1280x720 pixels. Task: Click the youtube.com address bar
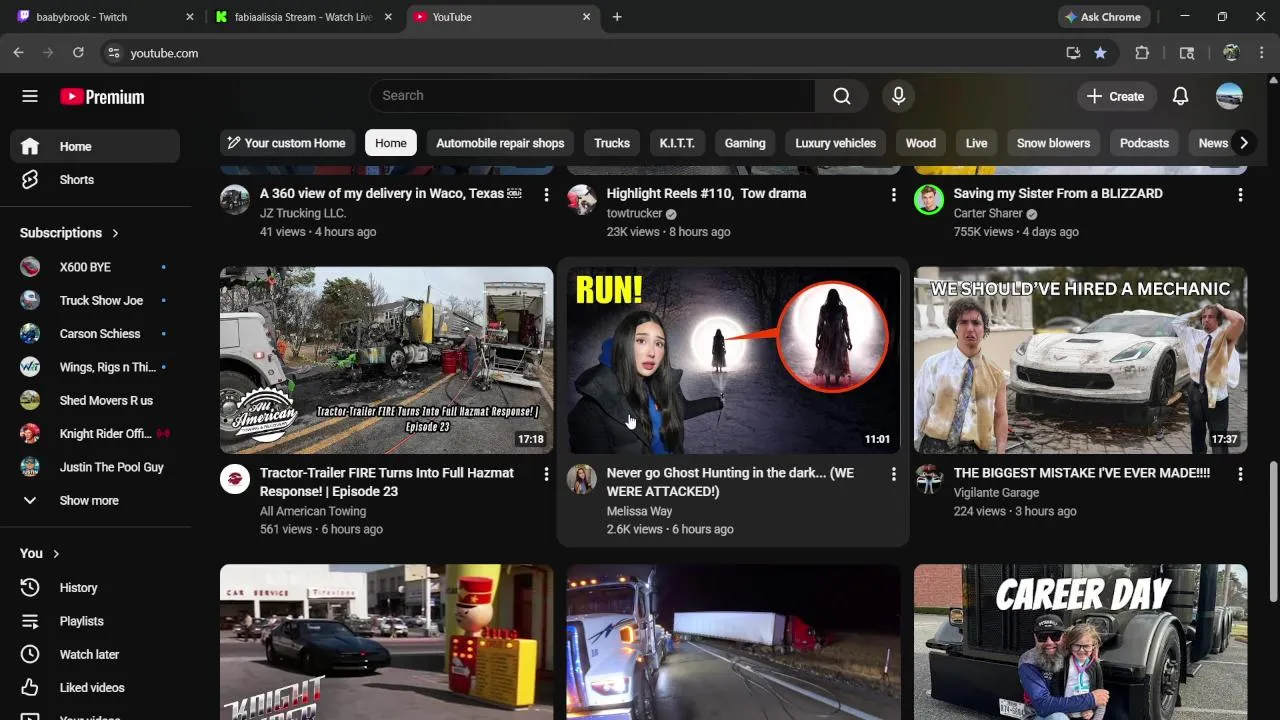pos(580,53)
